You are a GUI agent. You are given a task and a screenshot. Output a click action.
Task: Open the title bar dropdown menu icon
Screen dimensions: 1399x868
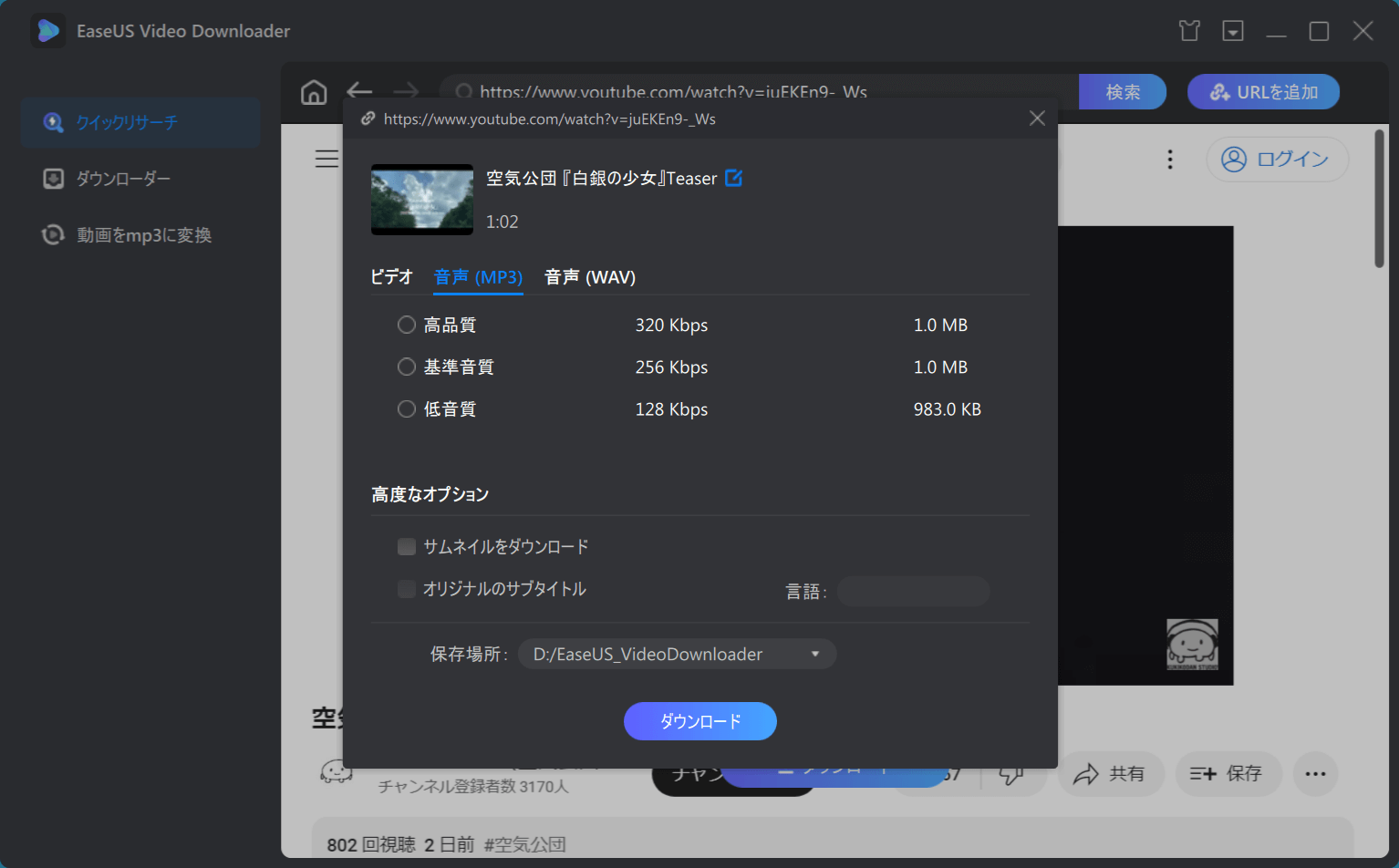coord(1233,31)
